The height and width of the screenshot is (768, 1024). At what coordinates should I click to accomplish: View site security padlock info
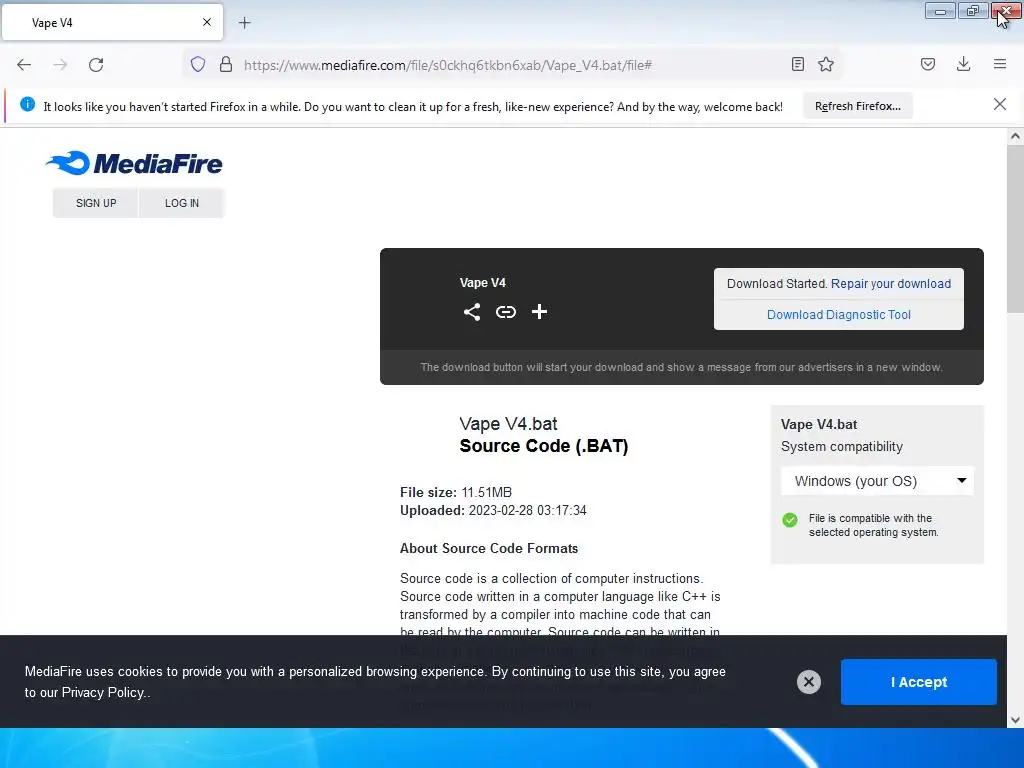click(226, 64)
